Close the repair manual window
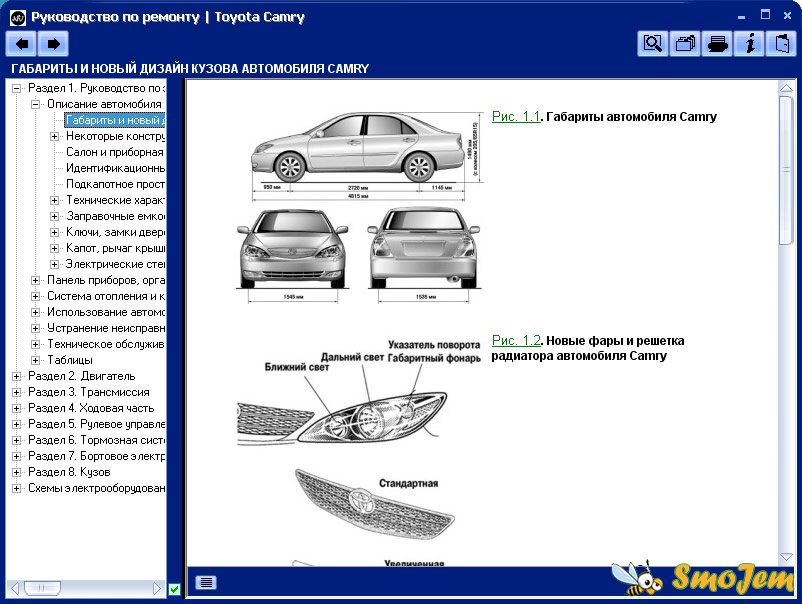Screen dimensions: 802x604 point(788,15)
